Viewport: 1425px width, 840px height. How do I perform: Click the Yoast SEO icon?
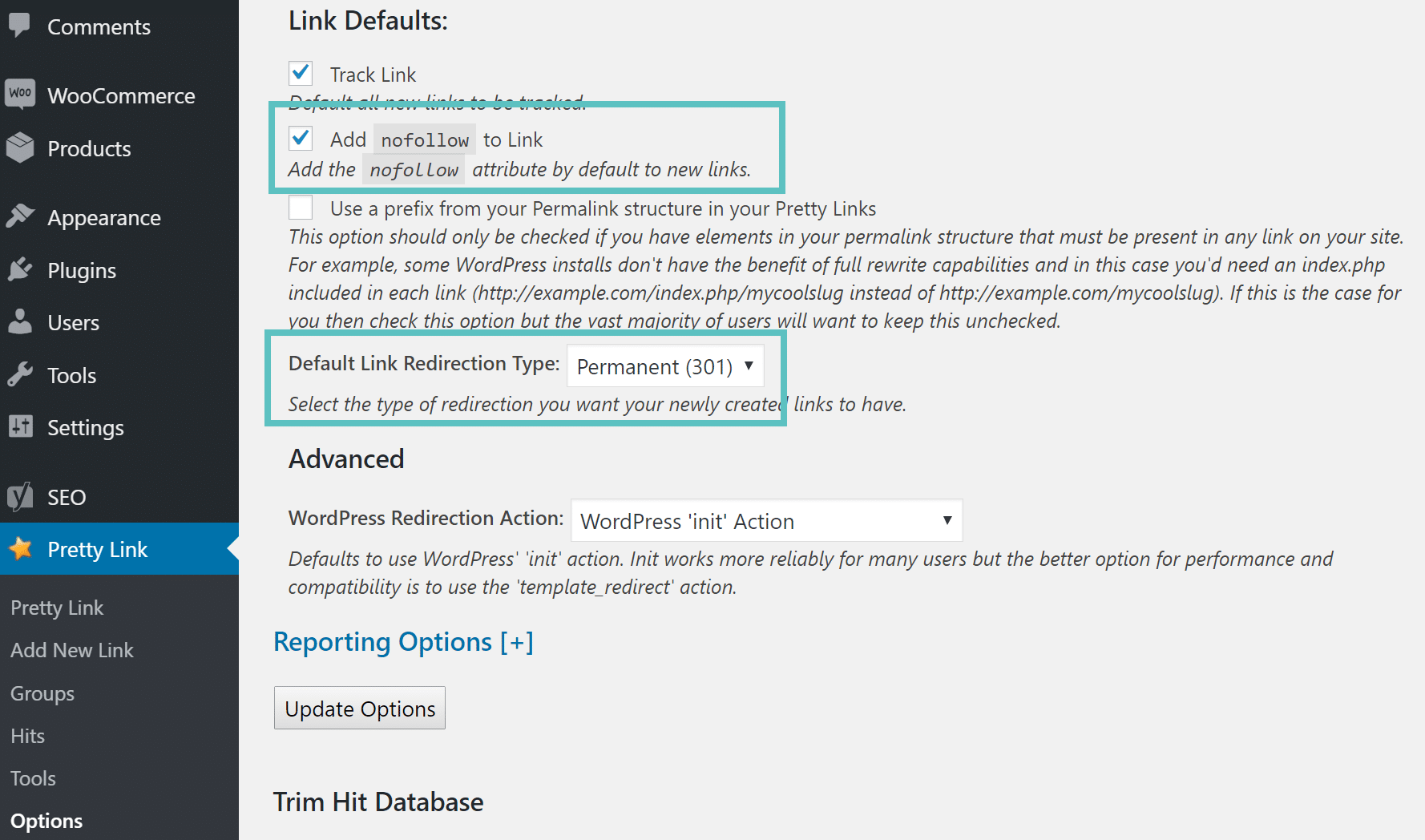click(20, 496)
